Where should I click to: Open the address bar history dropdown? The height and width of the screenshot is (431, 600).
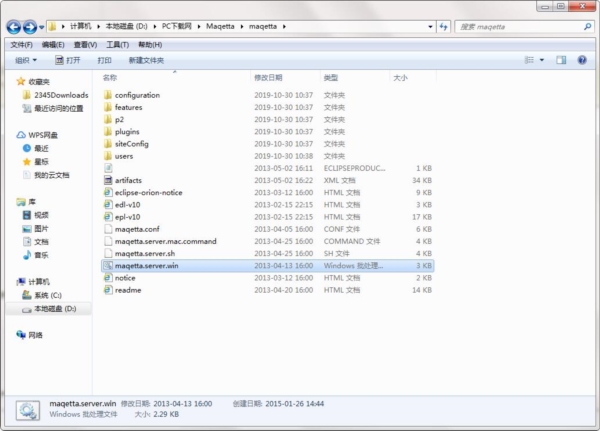pos(430,27)
